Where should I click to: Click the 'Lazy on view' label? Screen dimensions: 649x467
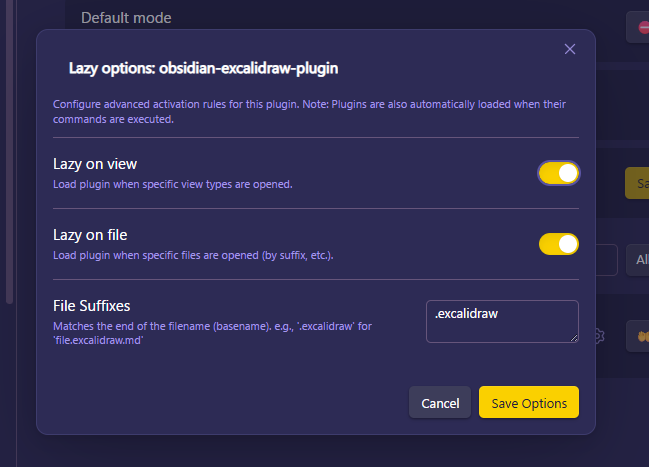coord(95,164)
